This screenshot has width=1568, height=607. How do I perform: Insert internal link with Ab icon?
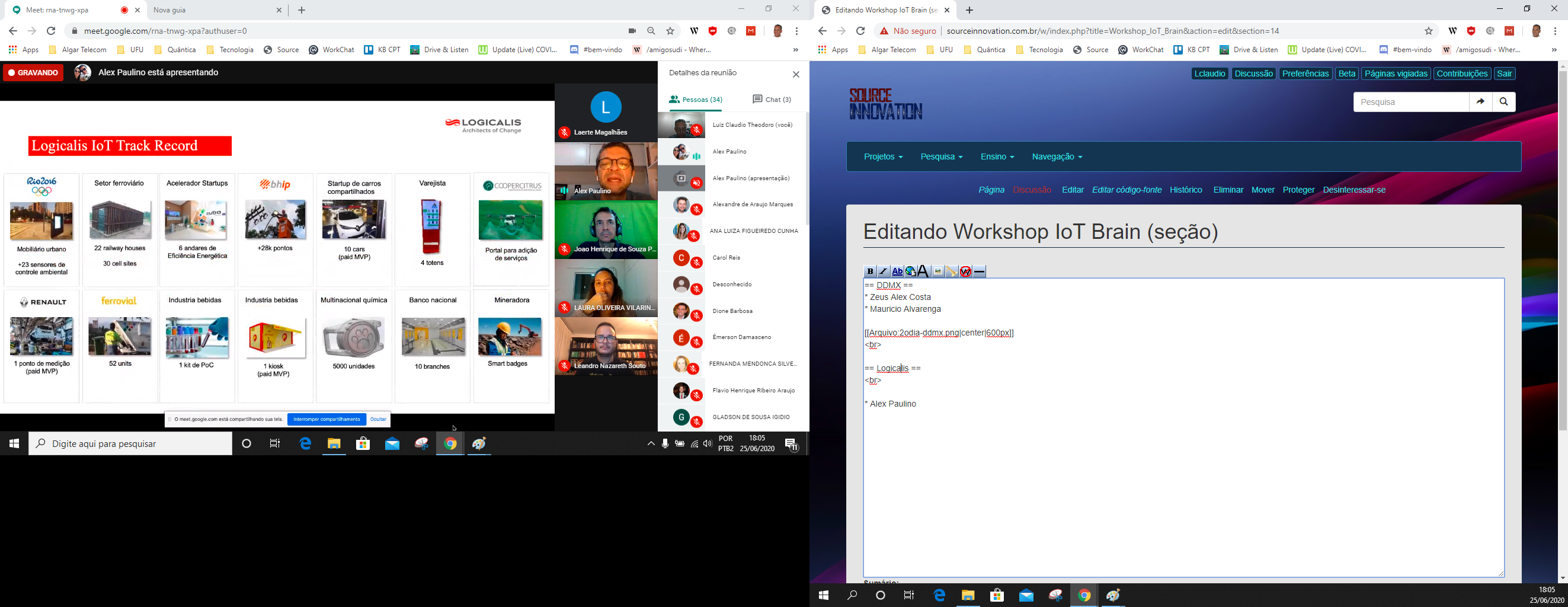[897, 271]
